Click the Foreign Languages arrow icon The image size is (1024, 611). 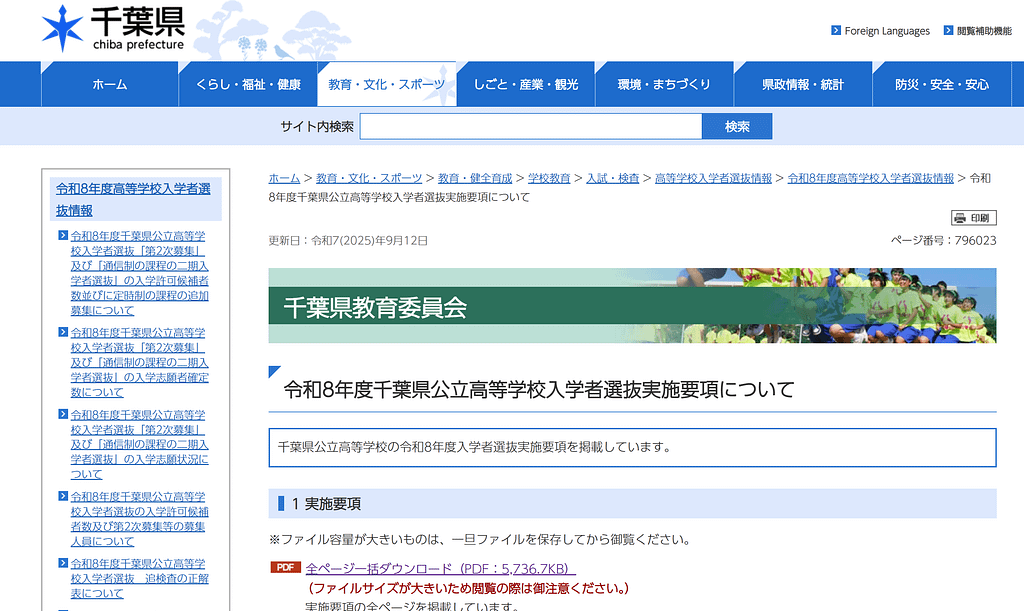click(x=836, y=31)
